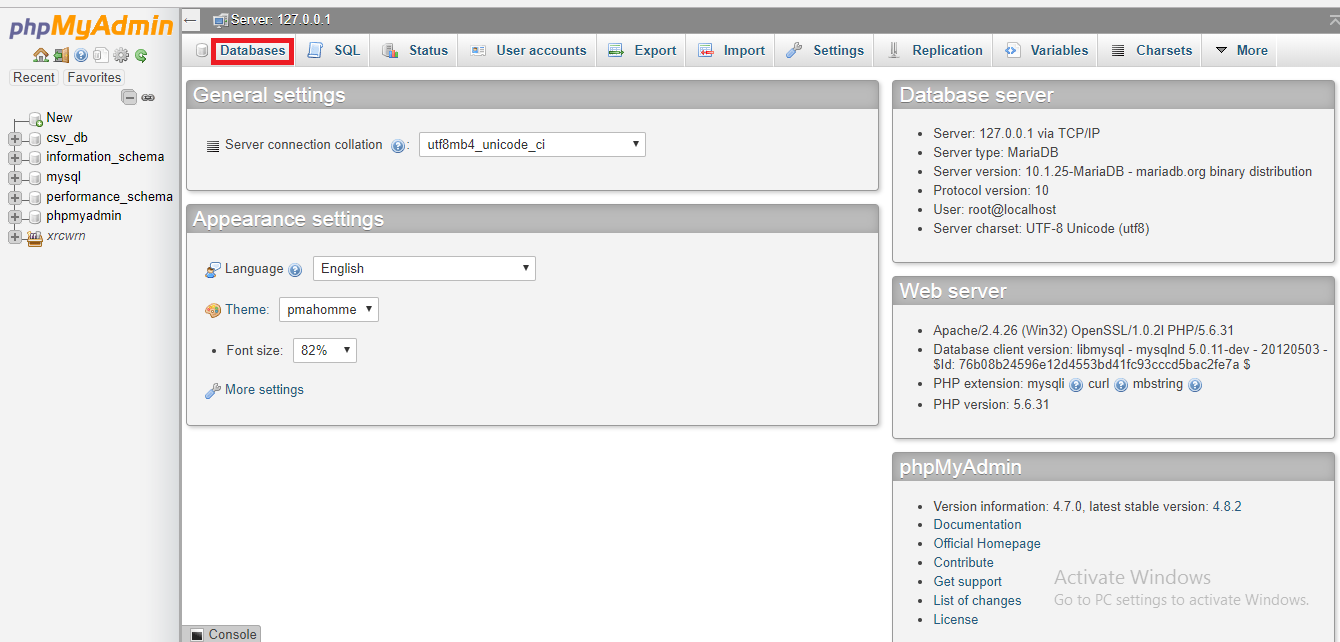Click the Console terminal icon
Screen dimensions: 1340x642
195,634
